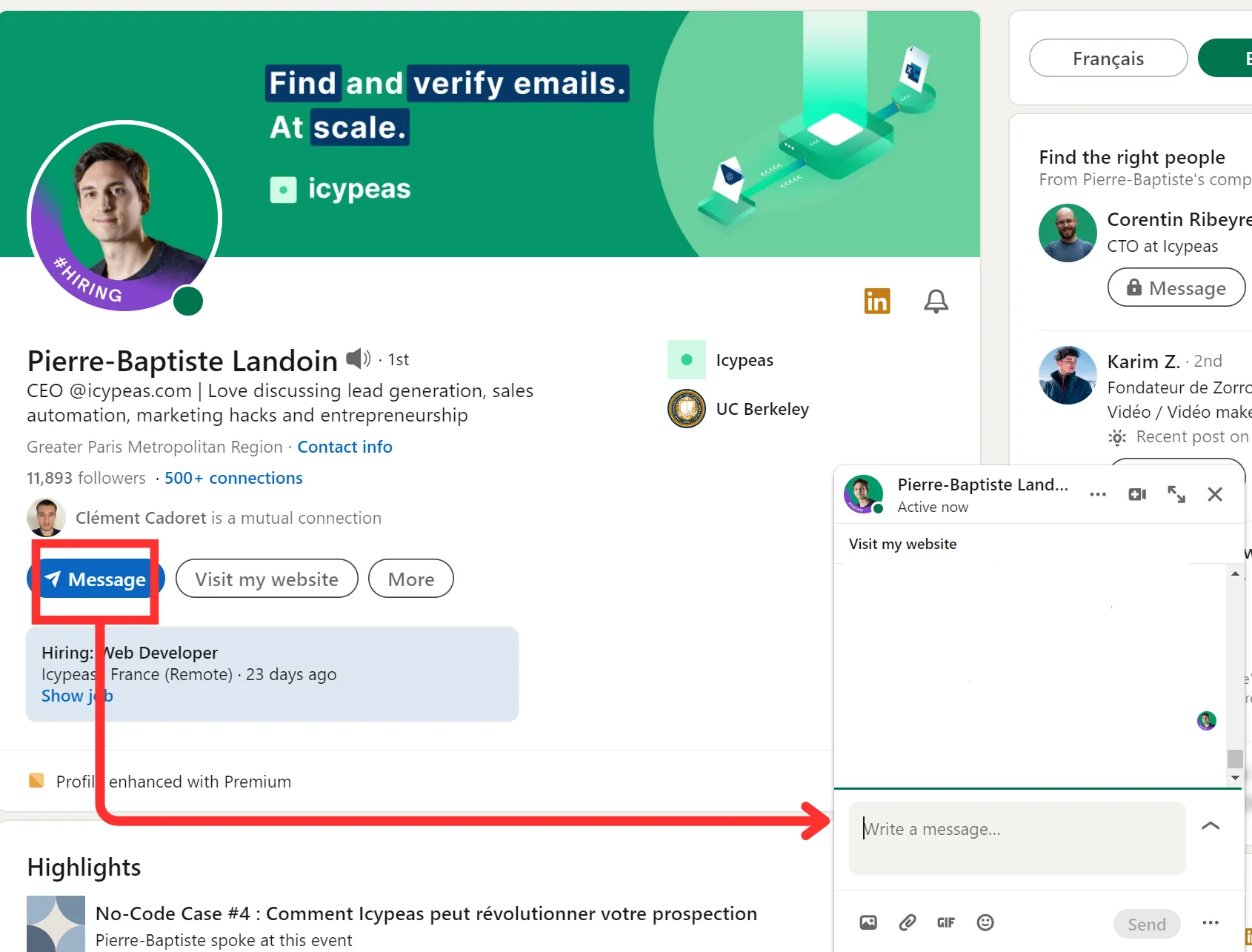Click the Français language button
Screen dimensions: 1252x952
point(1108,58)
